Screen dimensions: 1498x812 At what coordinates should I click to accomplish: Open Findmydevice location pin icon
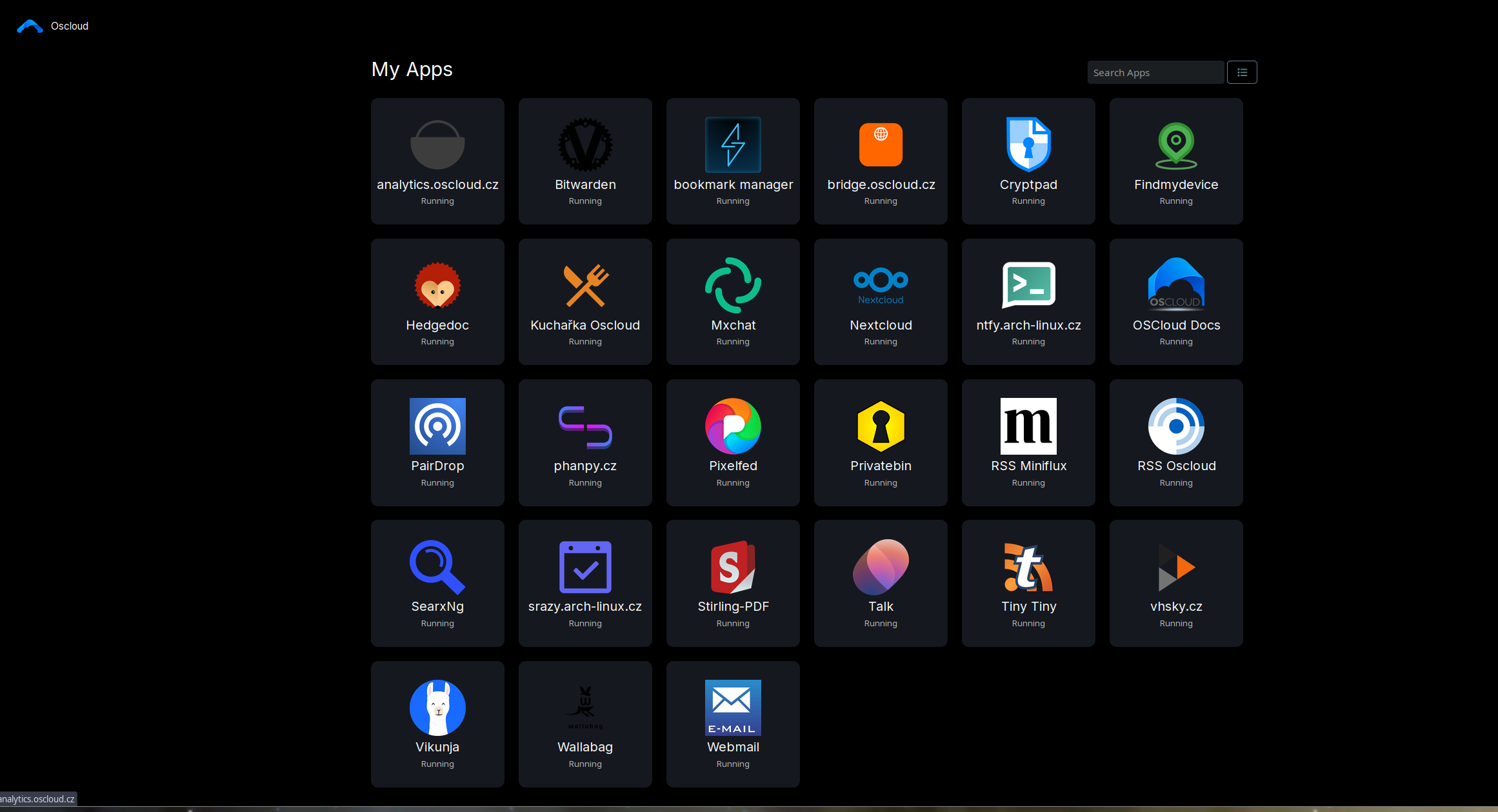(x=1176, y=144)
